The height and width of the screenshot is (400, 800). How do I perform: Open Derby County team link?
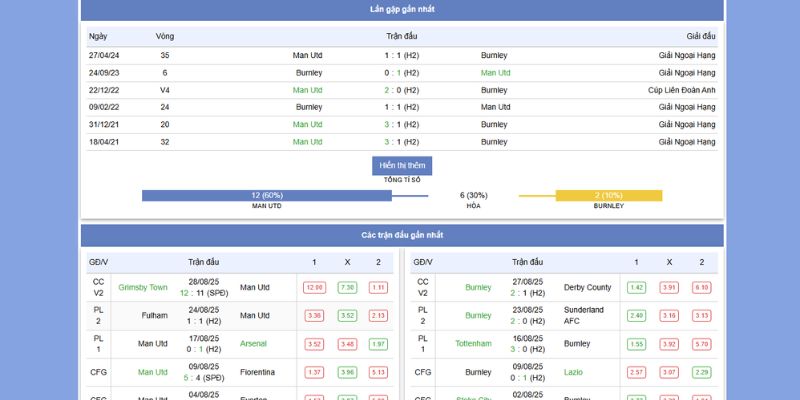587,288
